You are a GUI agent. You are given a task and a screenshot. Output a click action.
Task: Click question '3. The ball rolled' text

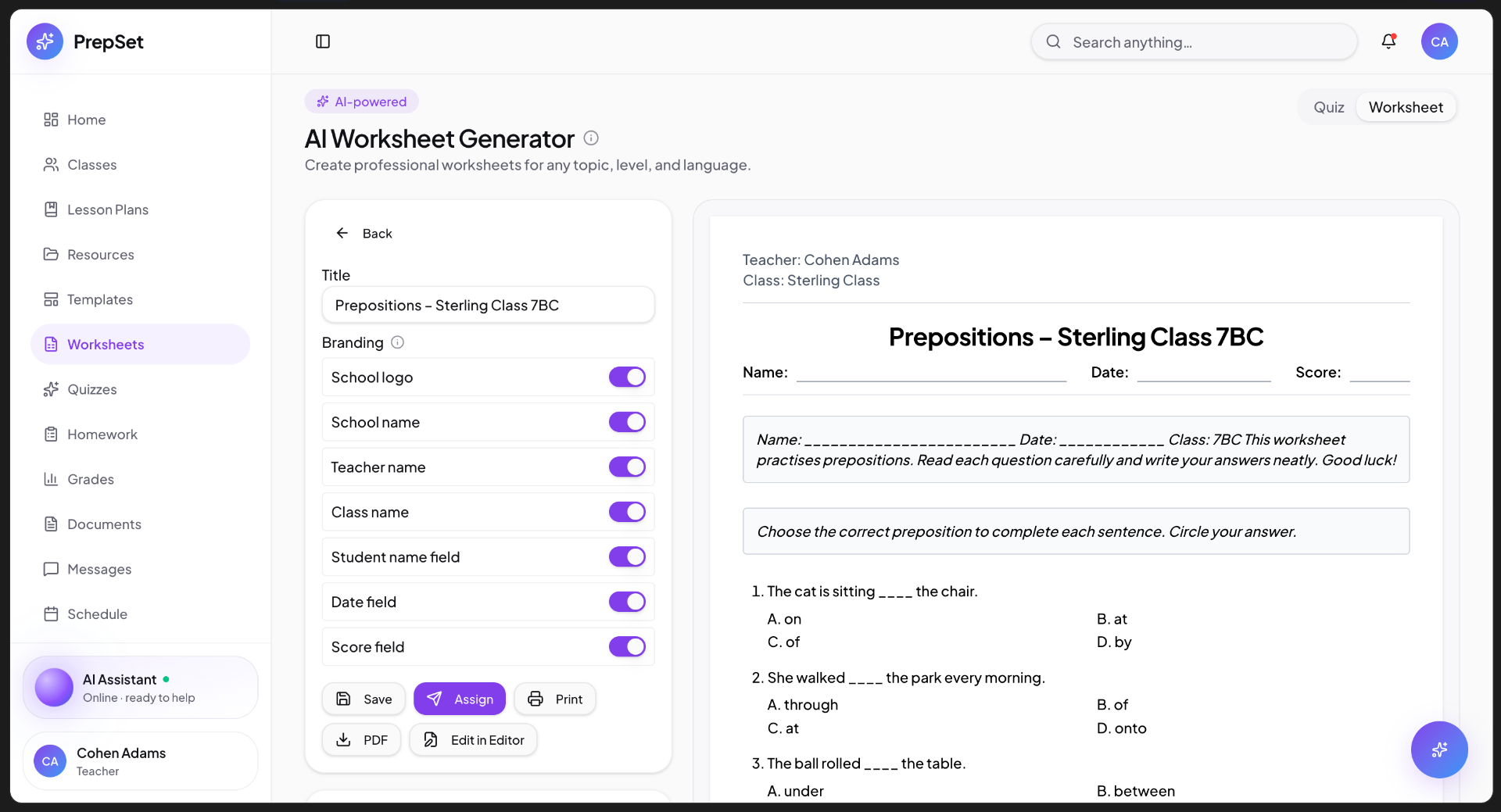(x=858, y=764)
